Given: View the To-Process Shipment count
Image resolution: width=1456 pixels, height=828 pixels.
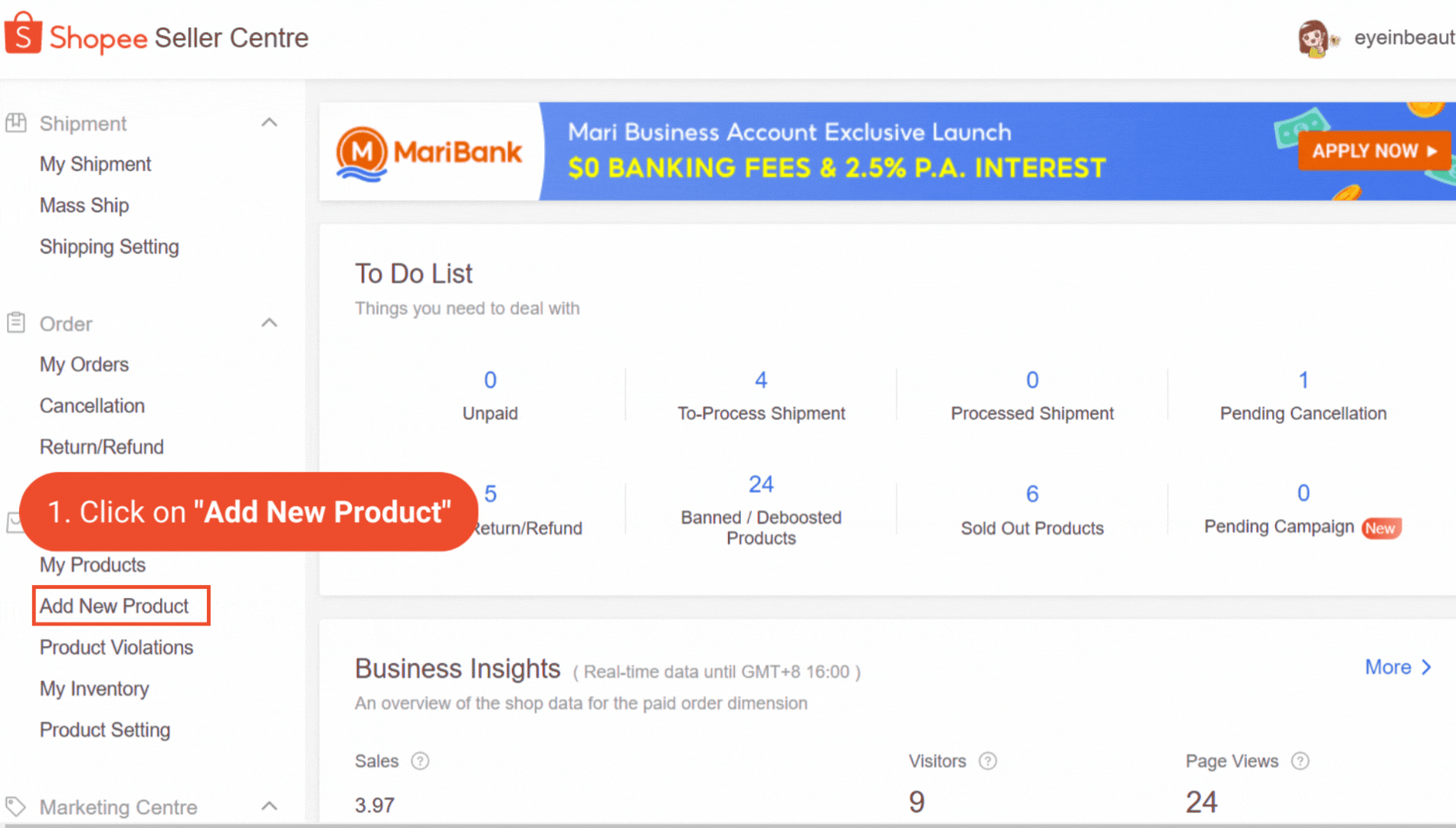Looking at the screenshot, I should [x=761, y=380].
